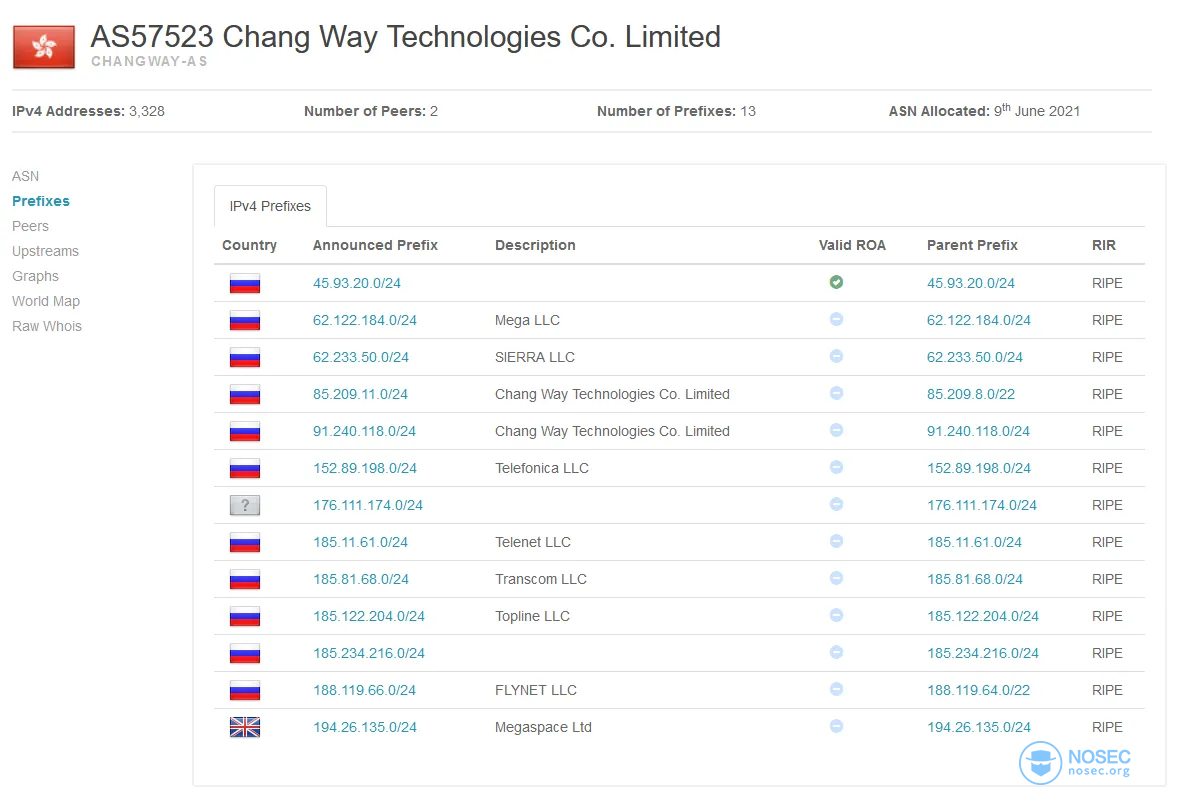Click ROA status icon in Mega LLC row
The height and width of the screenshot is (809, 1183).
click(836, 319)
